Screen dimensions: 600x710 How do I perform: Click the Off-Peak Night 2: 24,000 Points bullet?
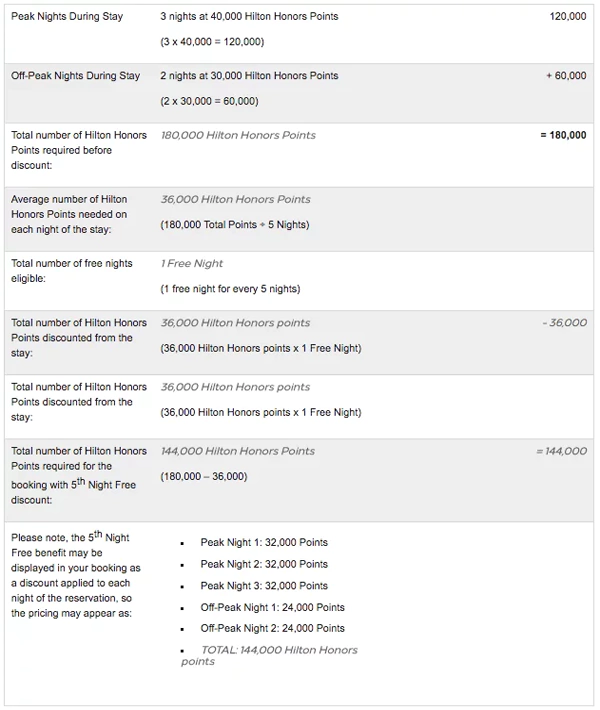[272, 628]
